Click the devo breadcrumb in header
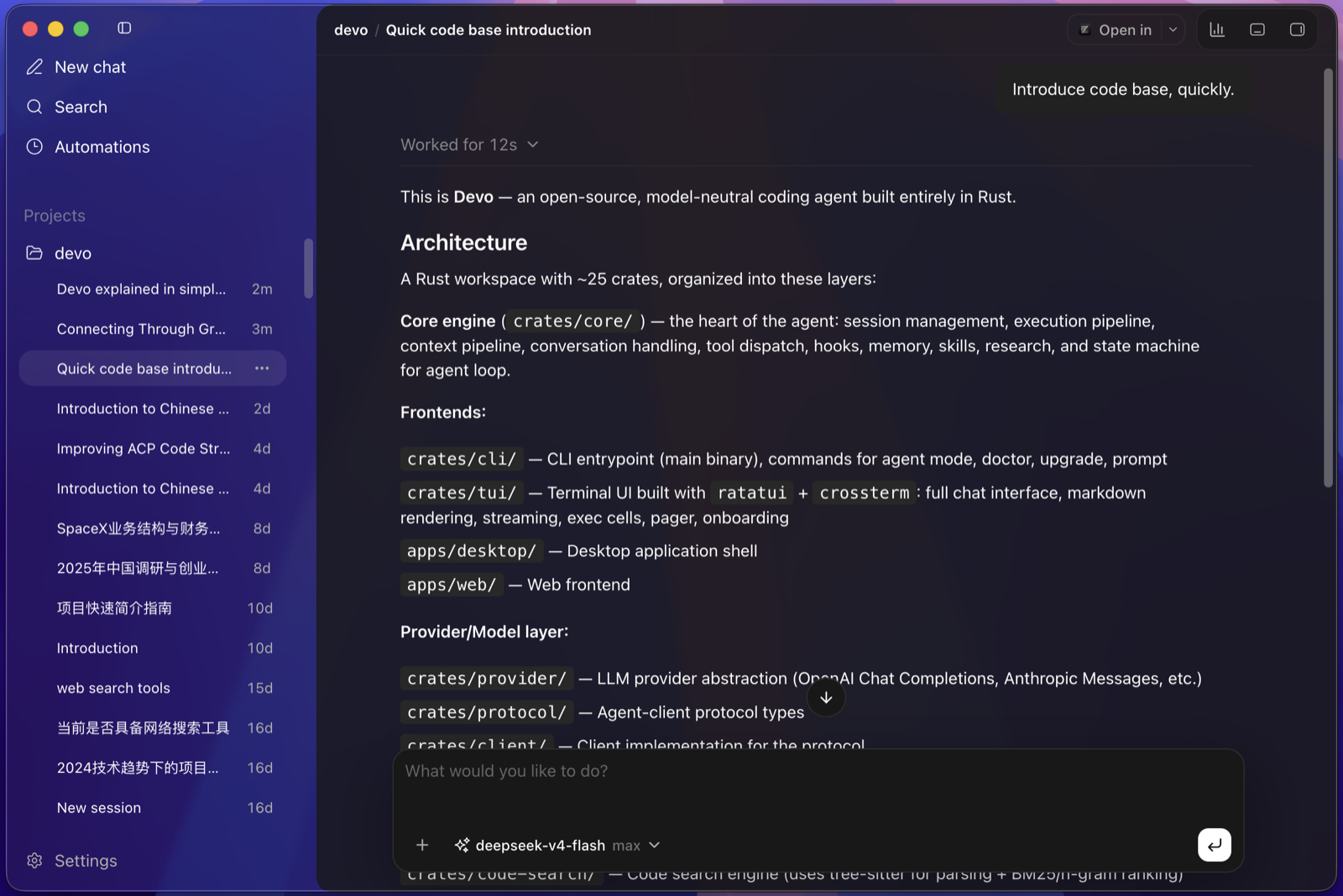Screen dimensions: 1343x896 [x=351, y=30]
